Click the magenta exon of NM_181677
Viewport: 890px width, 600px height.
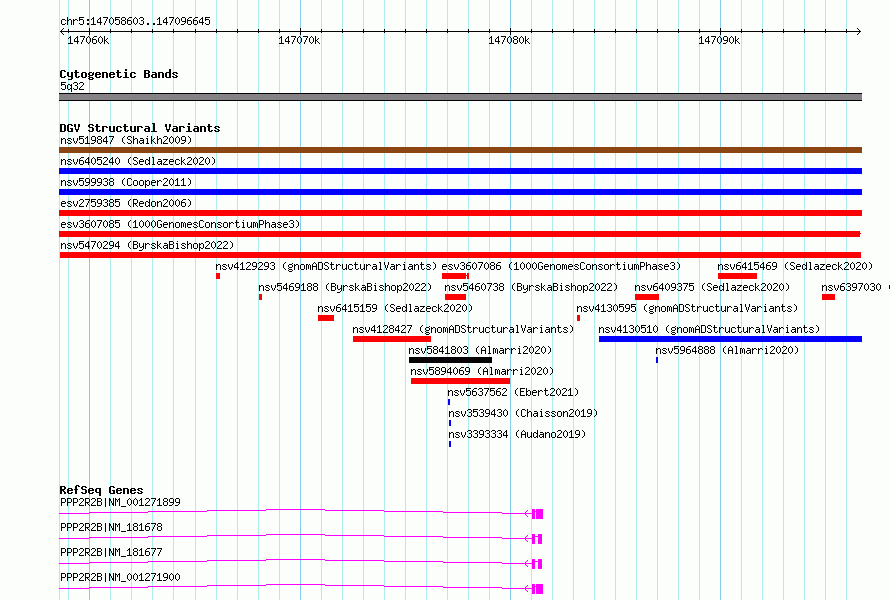tap(538, 564)
